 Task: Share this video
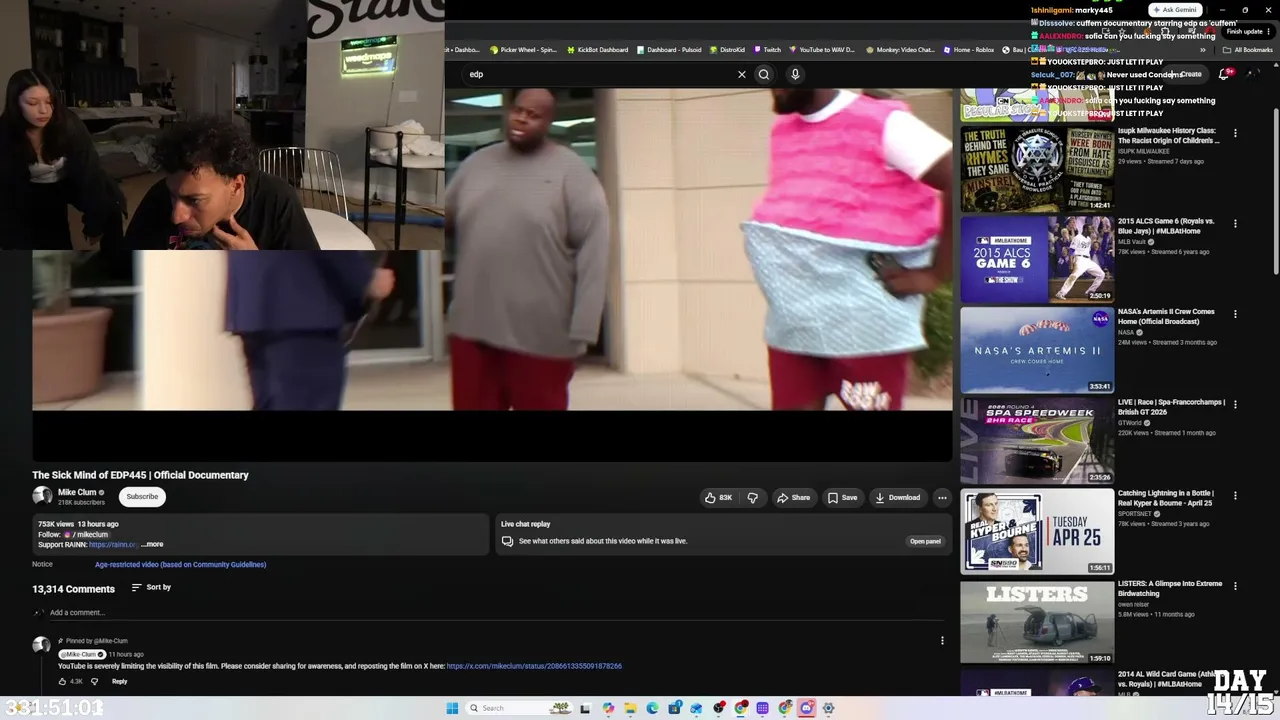[794, 497]
